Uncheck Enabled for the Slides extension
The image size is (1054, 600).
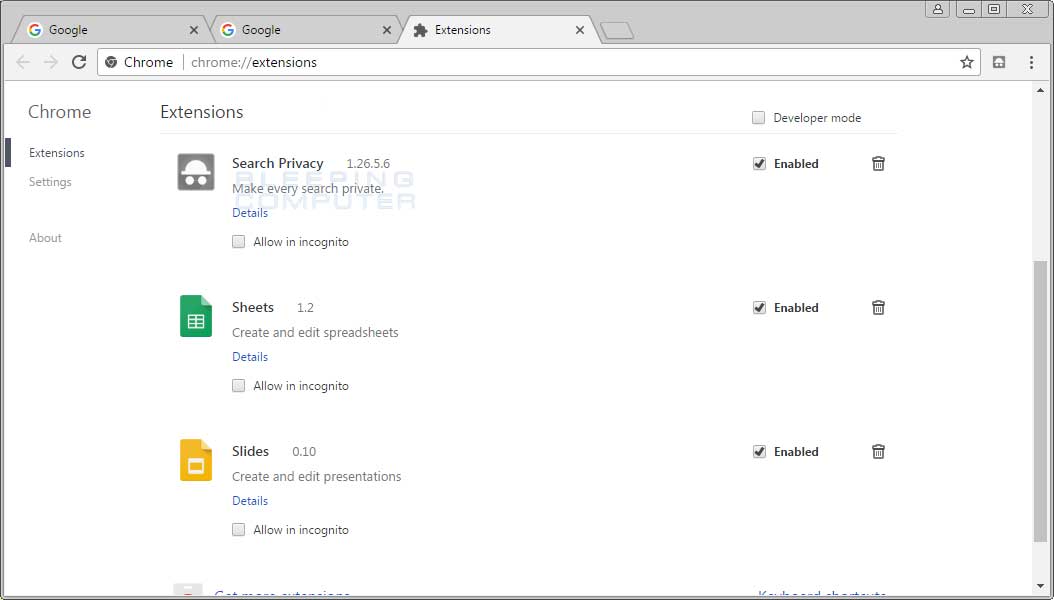click(760, 452)
